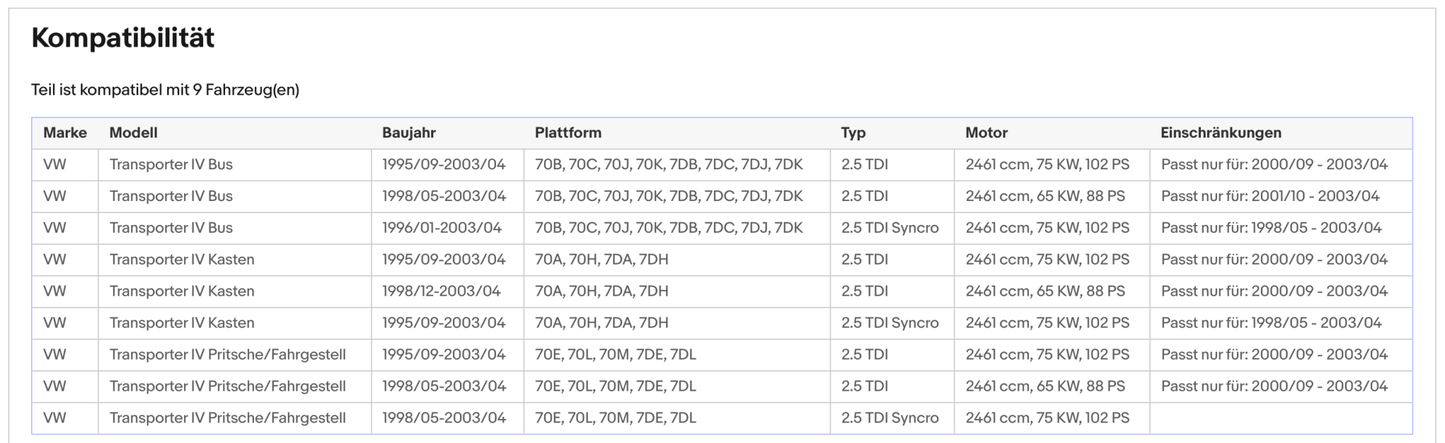Click the Plattform cell of the 1996/01 Bus row

coord(668,228)
